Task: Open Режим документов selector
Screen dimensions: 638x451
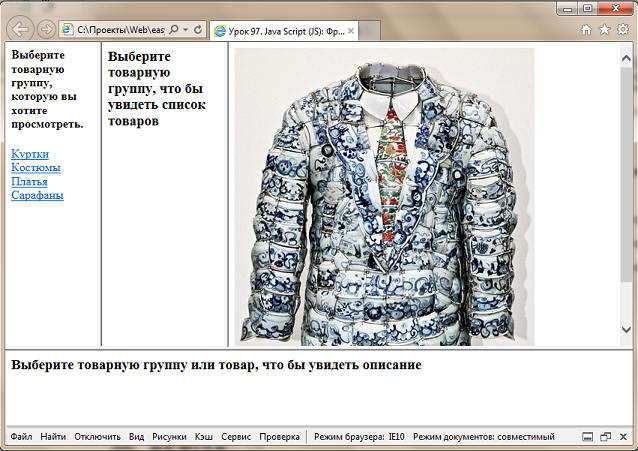Action: pos(483,437)
